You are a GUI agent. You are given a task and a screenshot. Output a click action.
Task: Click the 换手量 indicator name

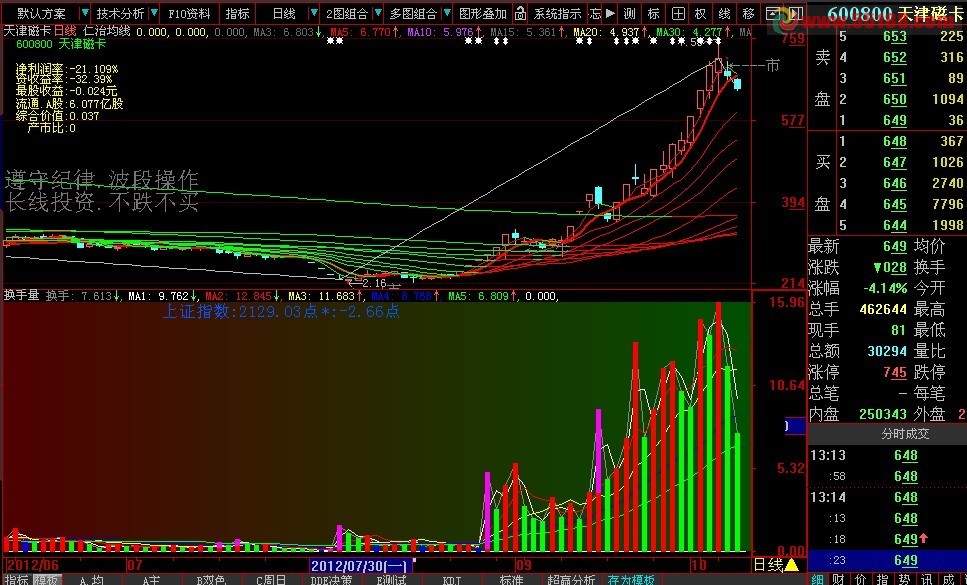(22, 295)
